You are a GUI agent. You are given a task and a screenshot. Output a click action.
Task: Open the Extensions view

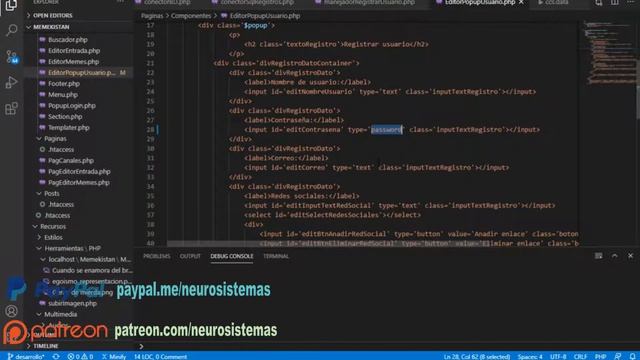[x=11, y=109]
